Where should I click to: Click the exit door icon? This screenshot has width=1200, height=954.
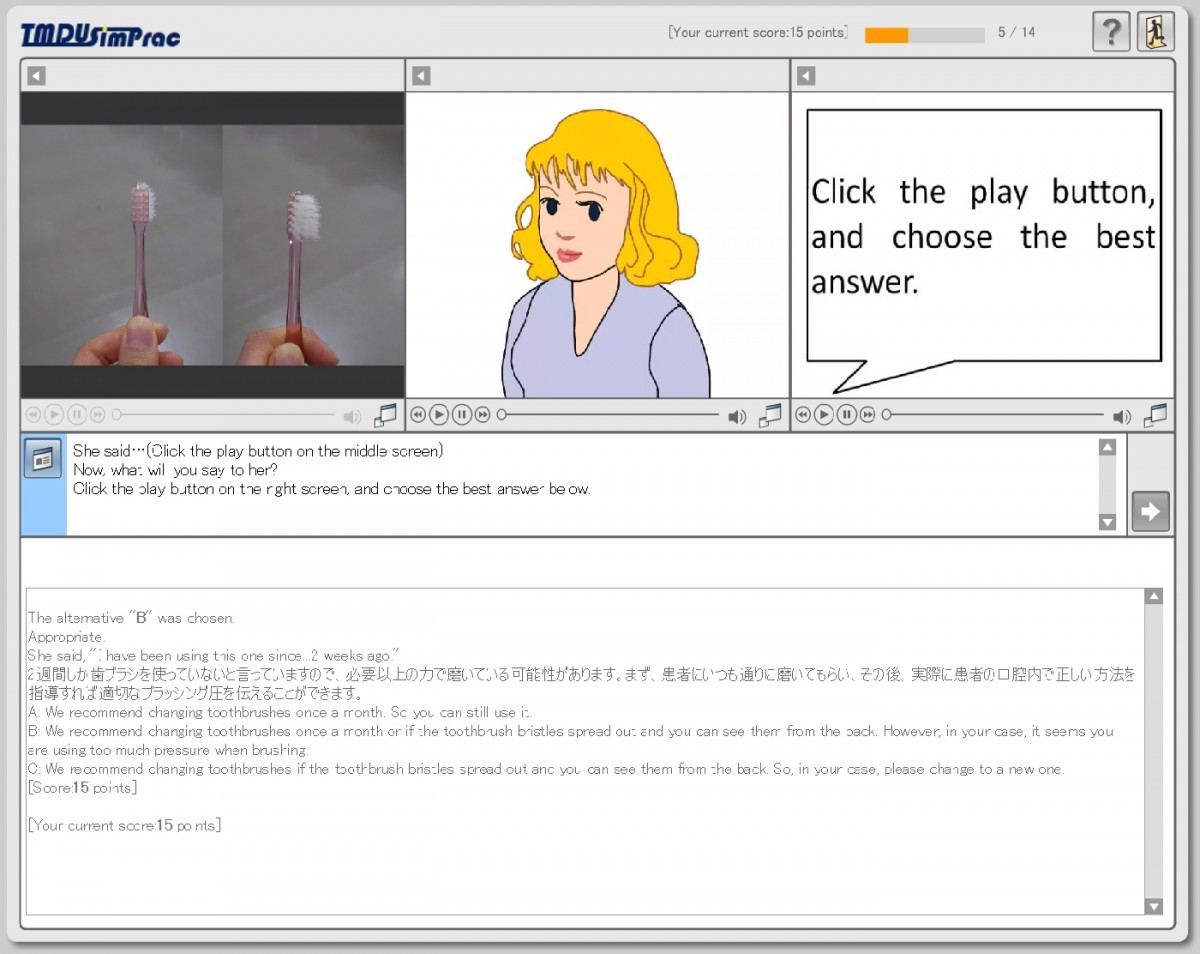[1155, 32]
